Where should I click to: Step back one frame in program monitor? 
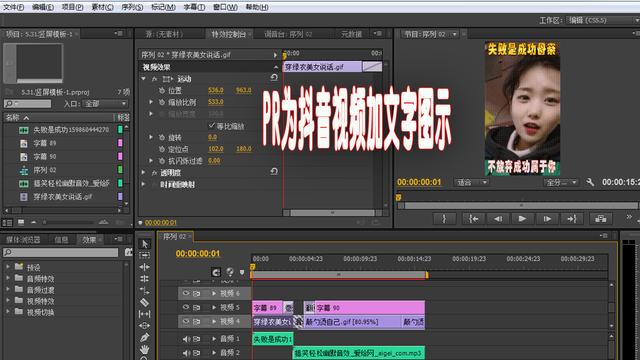498,219
